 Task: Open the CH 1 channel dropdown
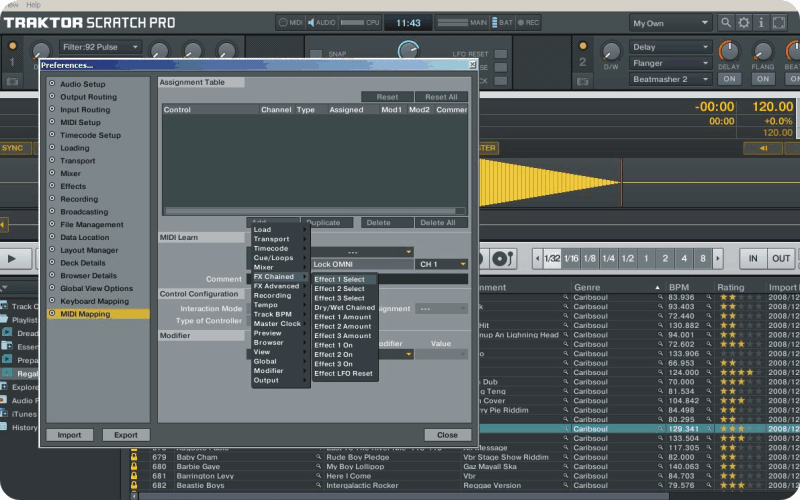click(x=442, y=264)
